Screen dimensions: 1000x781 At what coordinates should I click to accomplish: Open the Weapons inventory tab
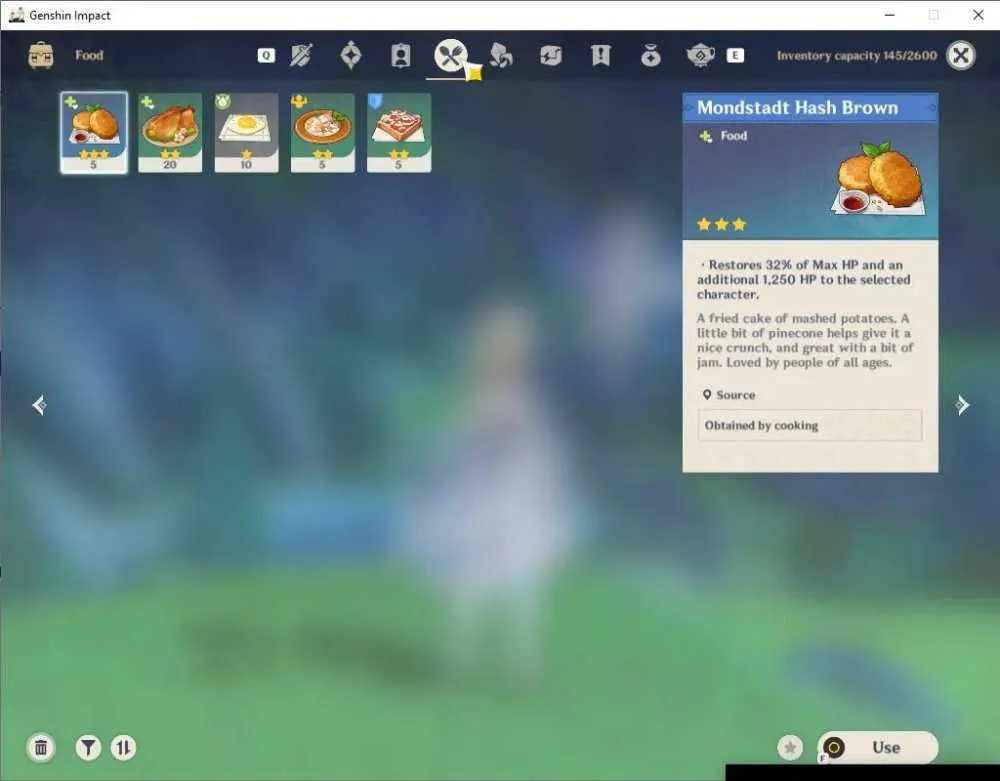(301, 55)
